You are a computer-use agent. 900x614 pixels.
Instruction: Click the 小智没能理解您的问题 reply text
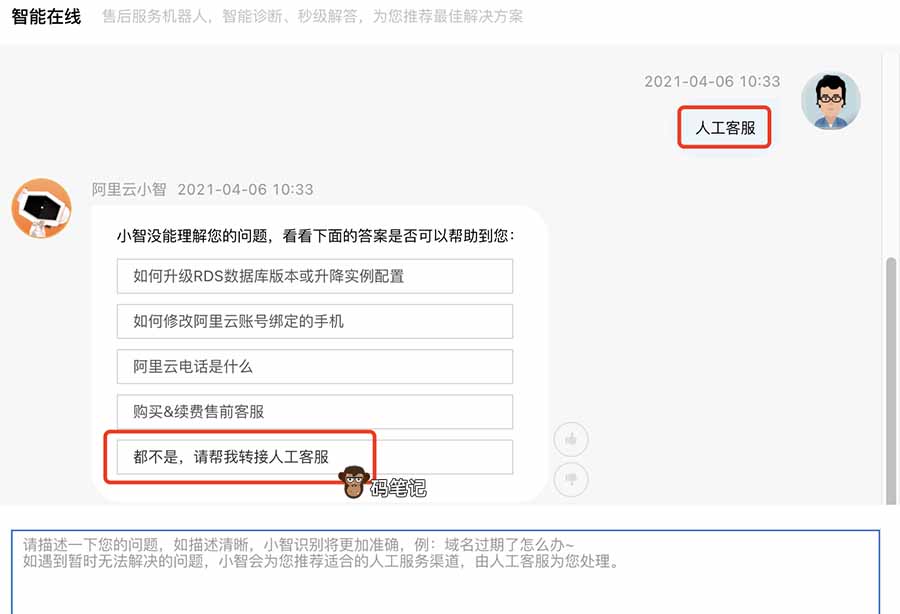point(316,237)
